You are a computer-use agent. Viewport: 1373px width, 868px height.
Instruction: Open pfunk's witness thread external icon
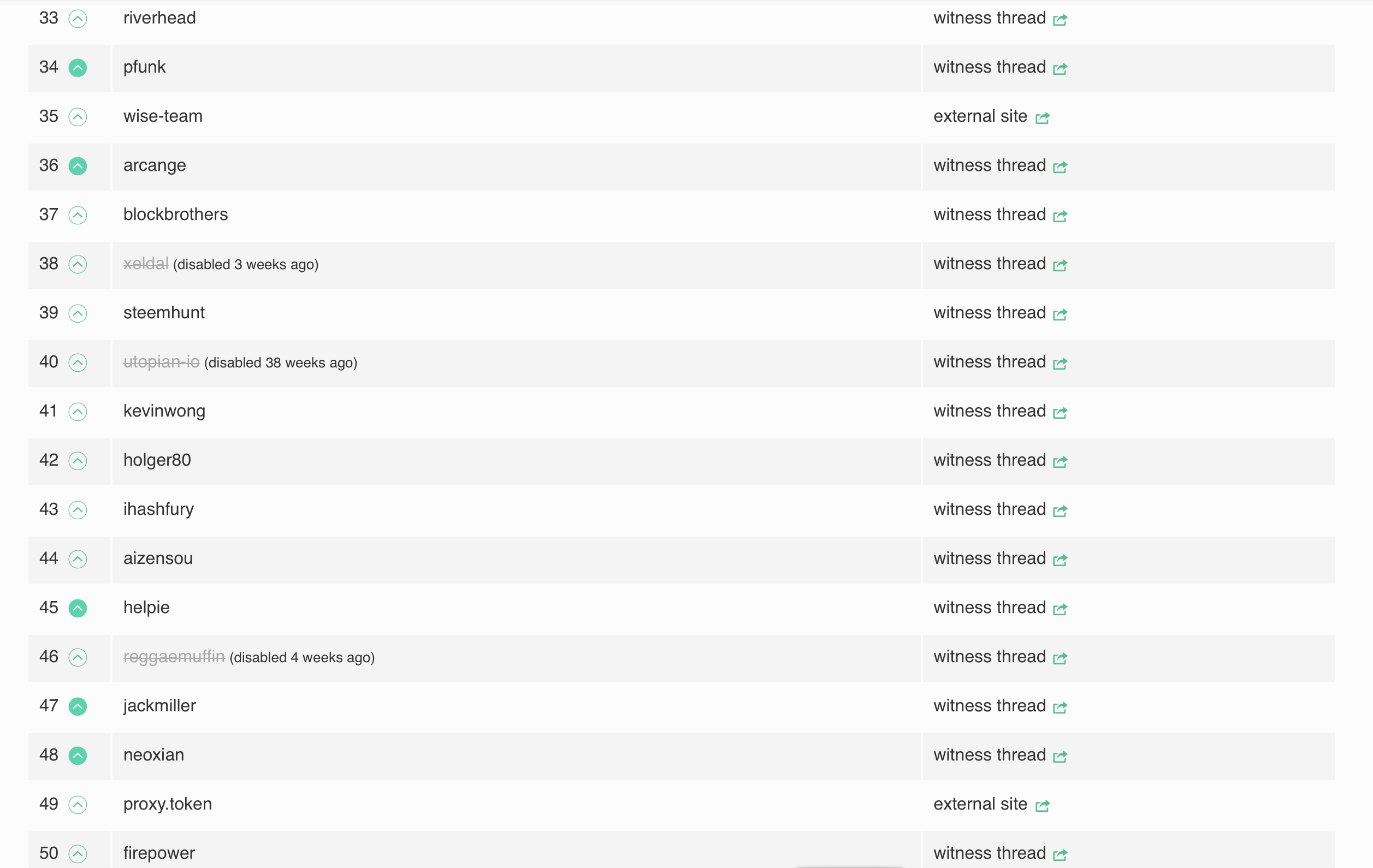pyautogui.click(x=1060, y=69)
